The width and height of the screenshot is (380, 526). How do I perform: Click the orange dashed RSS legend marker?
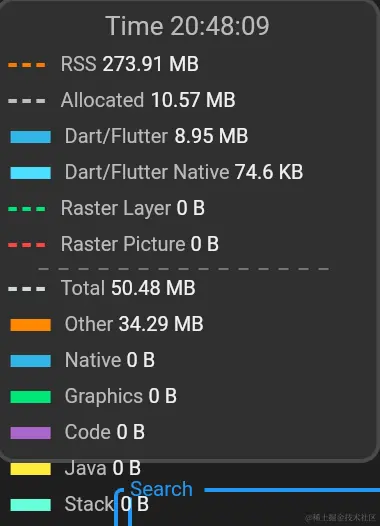point(27,65)
